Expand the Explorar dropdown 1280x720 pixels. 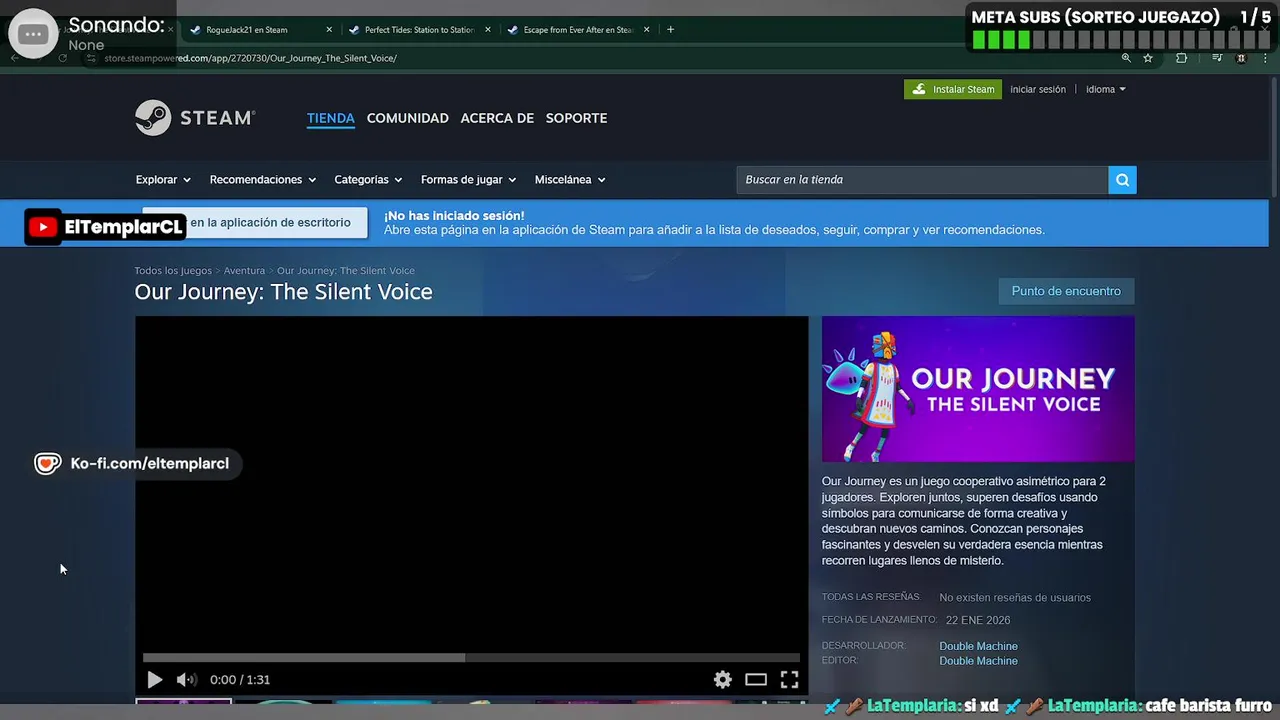click(x=163, y=180)
